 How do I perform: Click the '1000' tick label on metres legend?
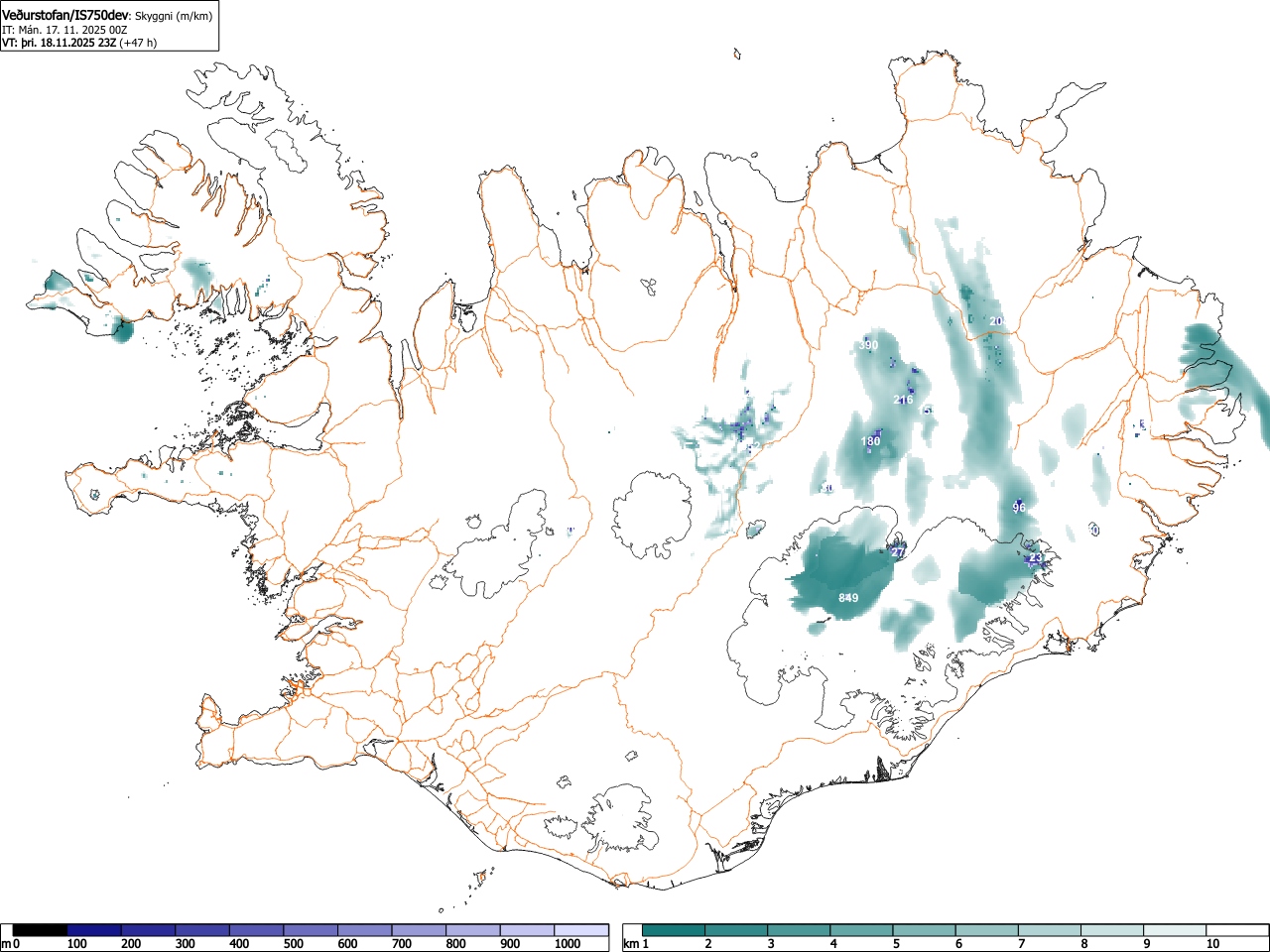click(x=568, y=944)
